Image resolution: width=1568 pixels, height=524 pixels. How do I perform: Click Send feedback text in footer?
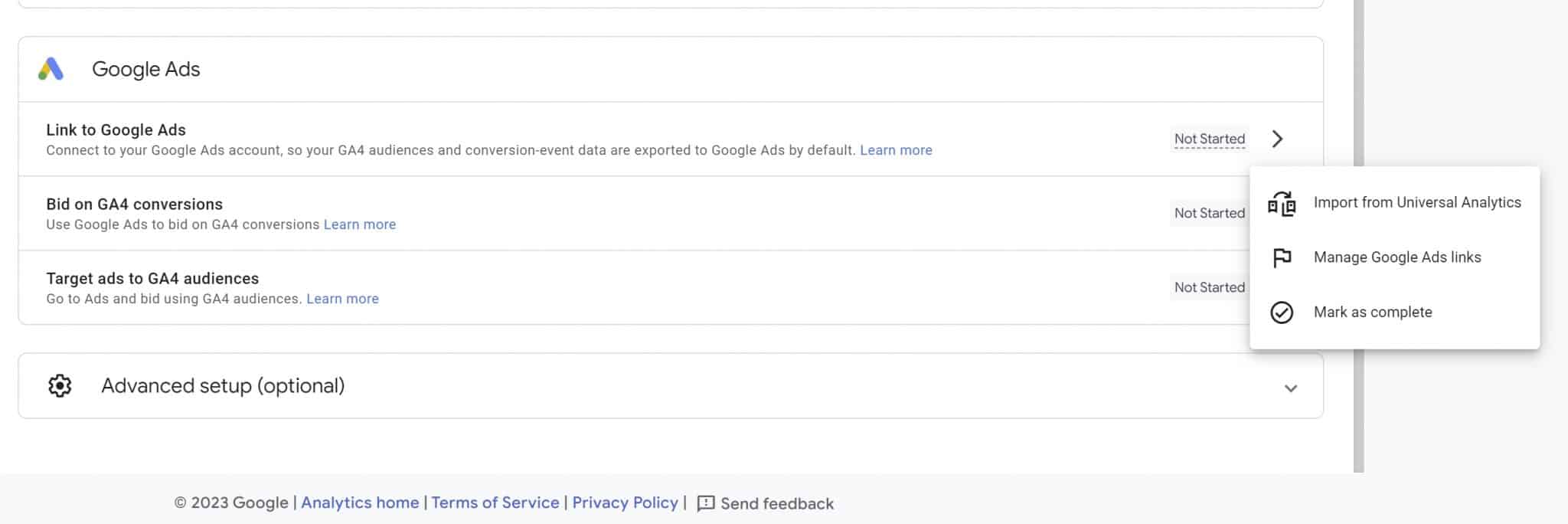coord(777,503)
